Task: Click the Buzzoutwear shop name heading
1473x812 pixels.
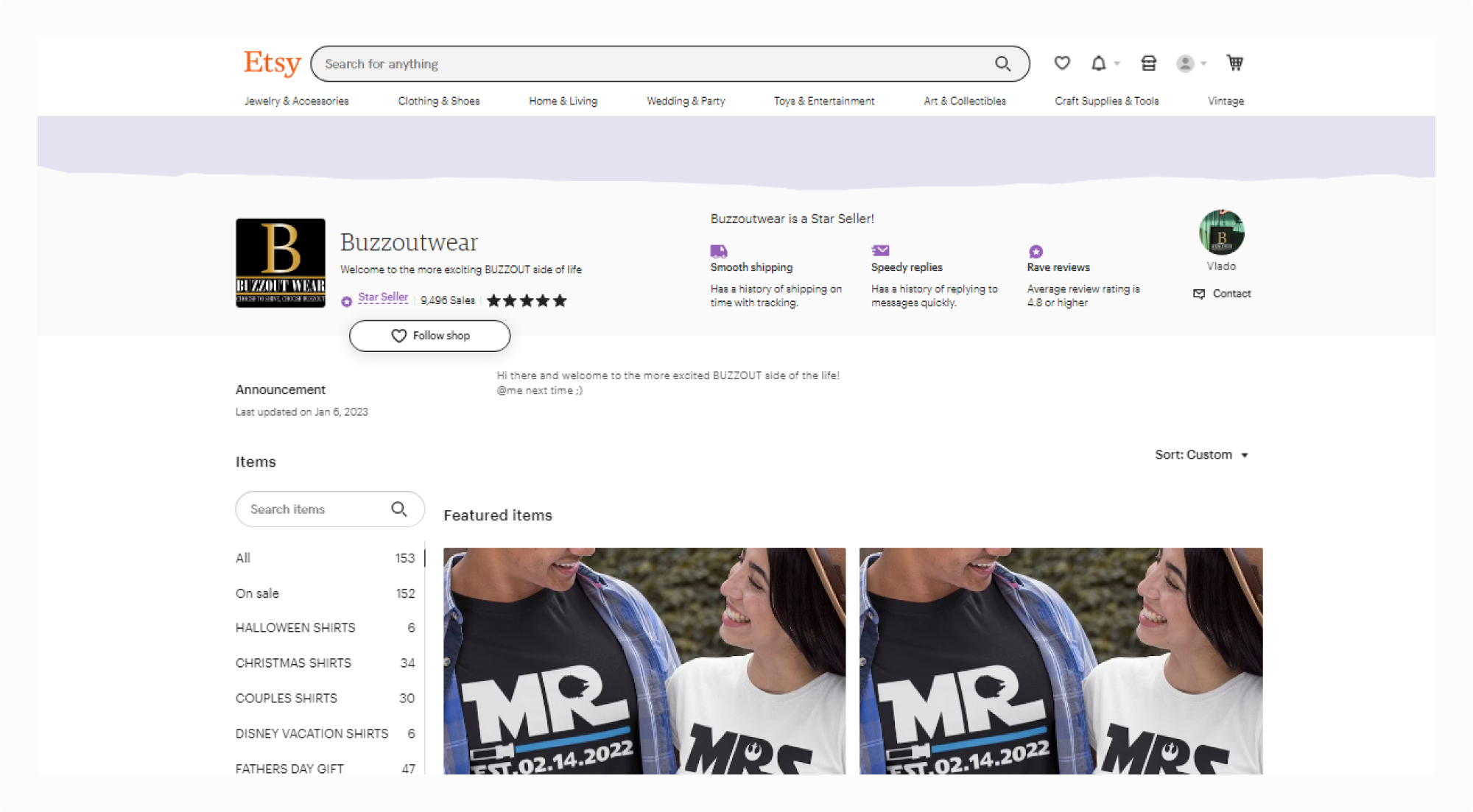Action: click(x=409, y=242)
